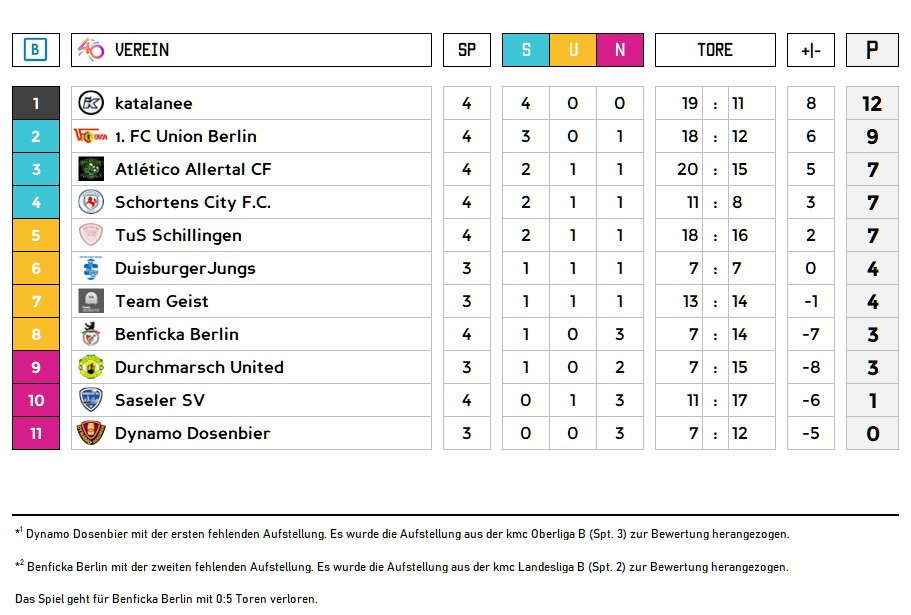Click the Schortens City F.C. crest
Viewport: 911px width, 615px height.
[x=91, y=202]
